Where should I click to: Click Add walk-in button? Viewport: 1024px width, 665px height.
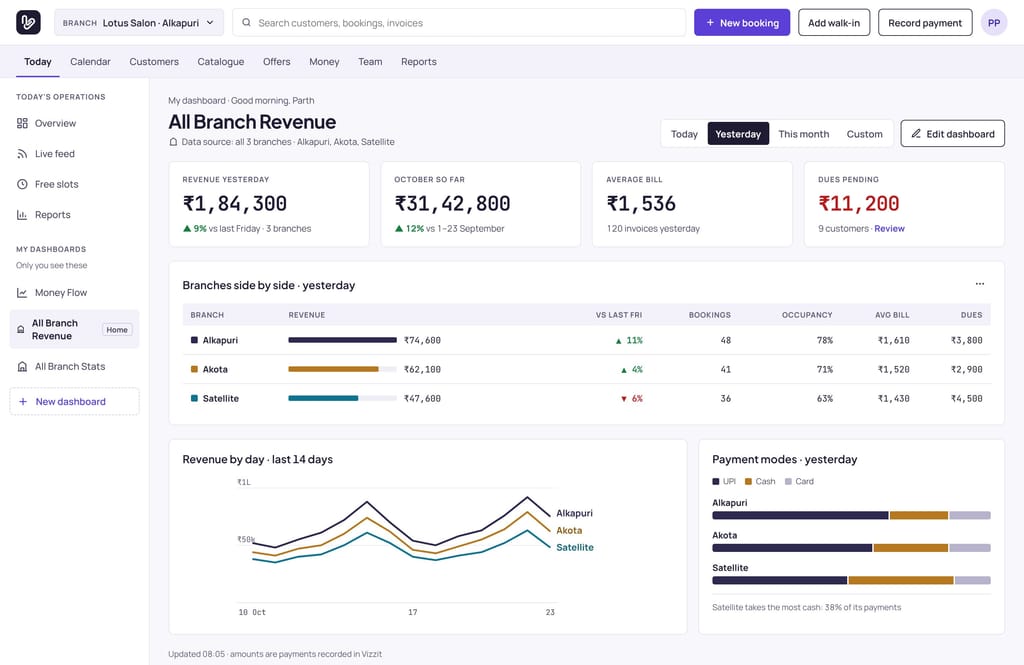coord(834,22)
